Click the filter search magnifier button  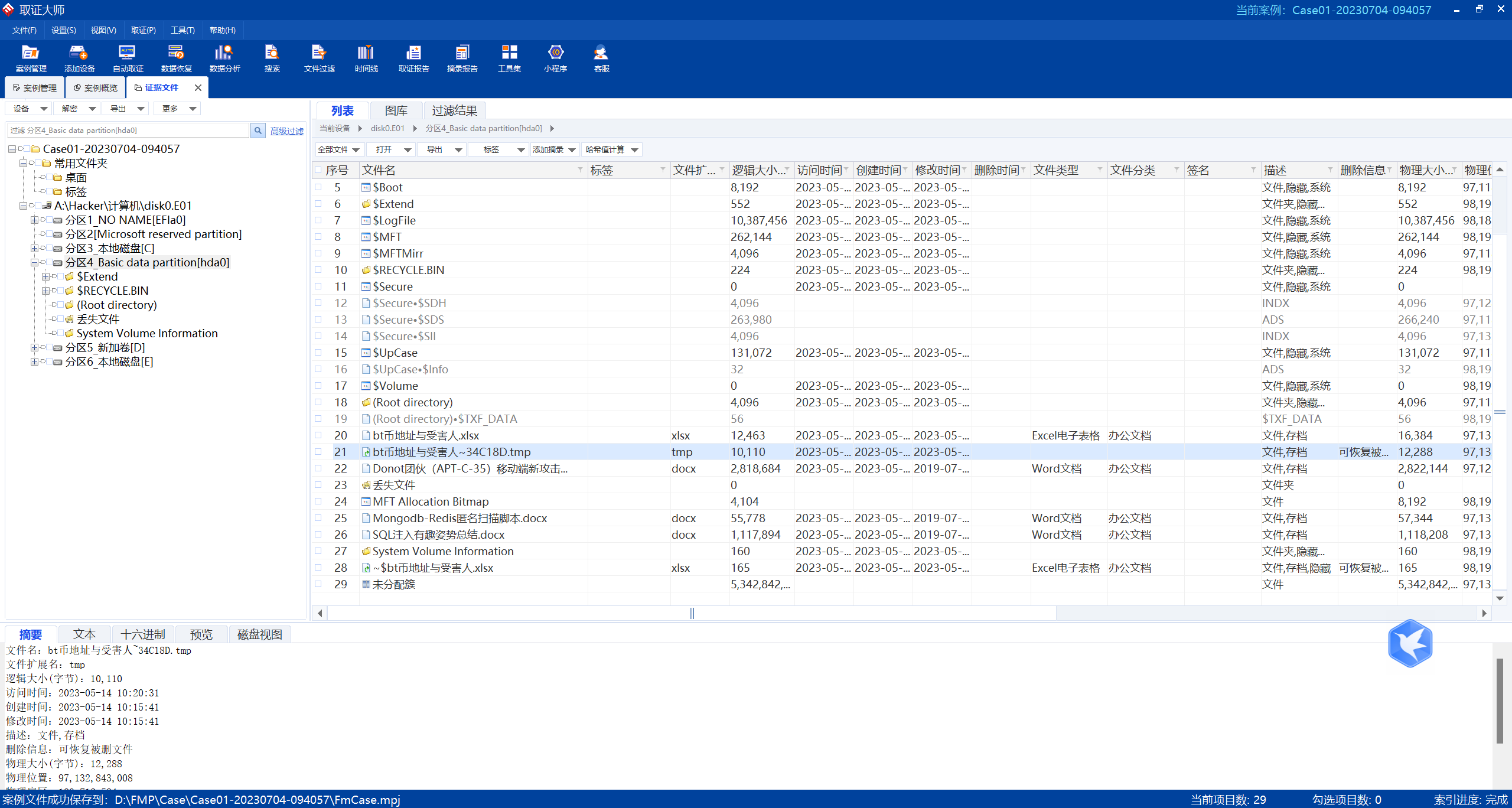coord(258,131)
